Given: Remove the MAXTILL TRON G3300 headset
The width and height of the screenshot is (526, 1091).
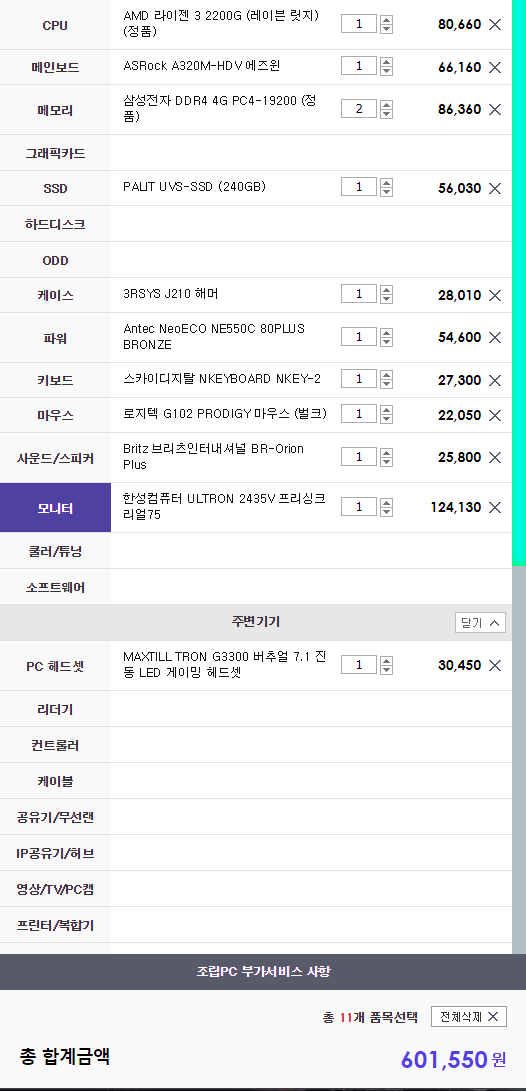Looking at the screenshot, I should click(x=495, y=665).
